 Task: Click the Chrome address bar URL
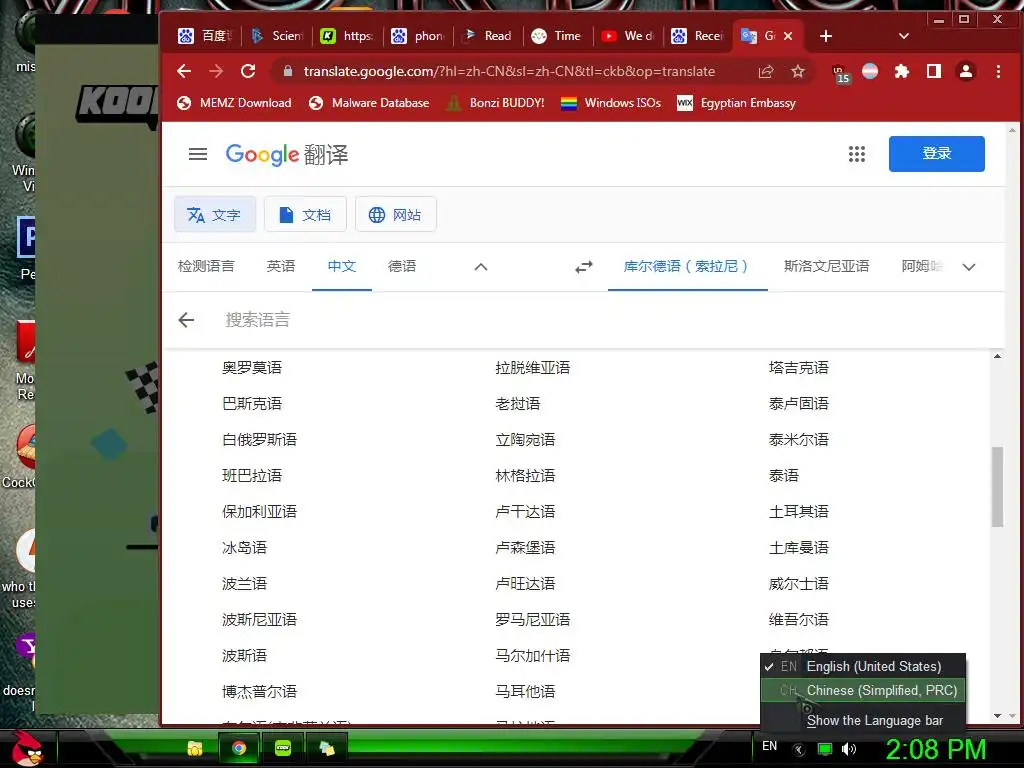509,71
